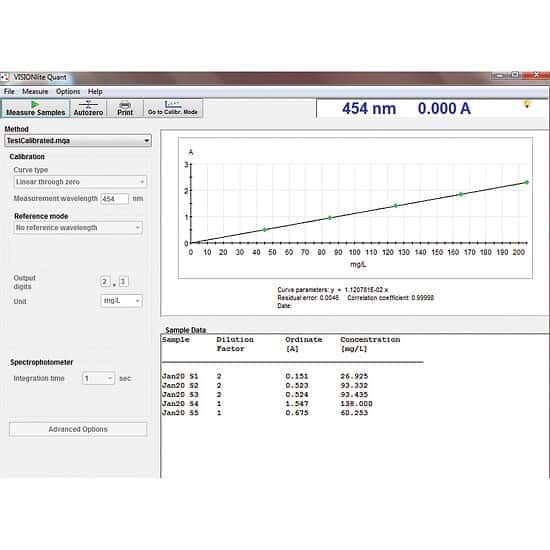Open the File menu
Image resolution: width=550 pixels, height=550 pixels.
[9, 92]
